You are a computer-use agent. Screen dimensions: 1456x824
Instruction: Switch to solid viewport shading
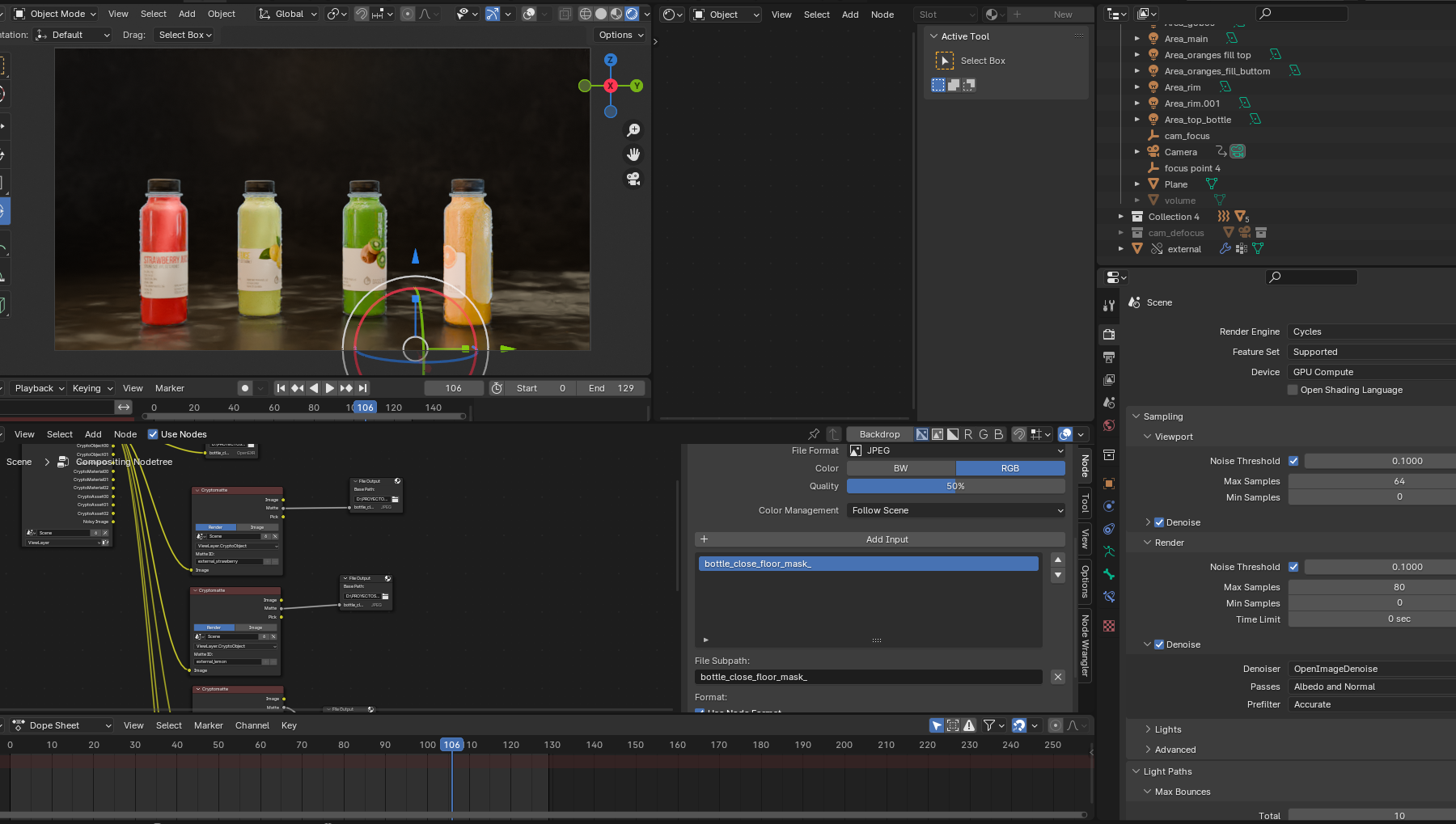[x=601, y=14]
